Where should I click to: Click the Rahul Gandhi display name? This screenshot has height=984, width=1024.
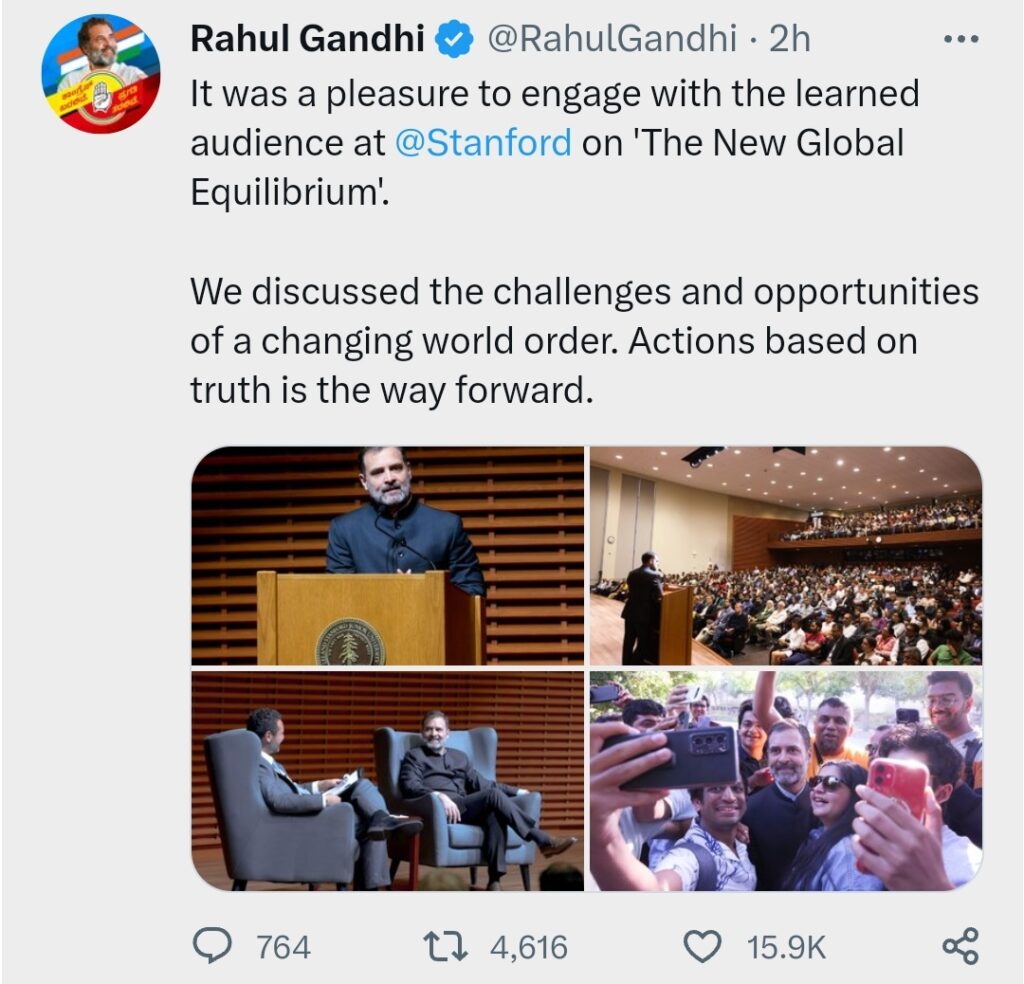[308, 38]
